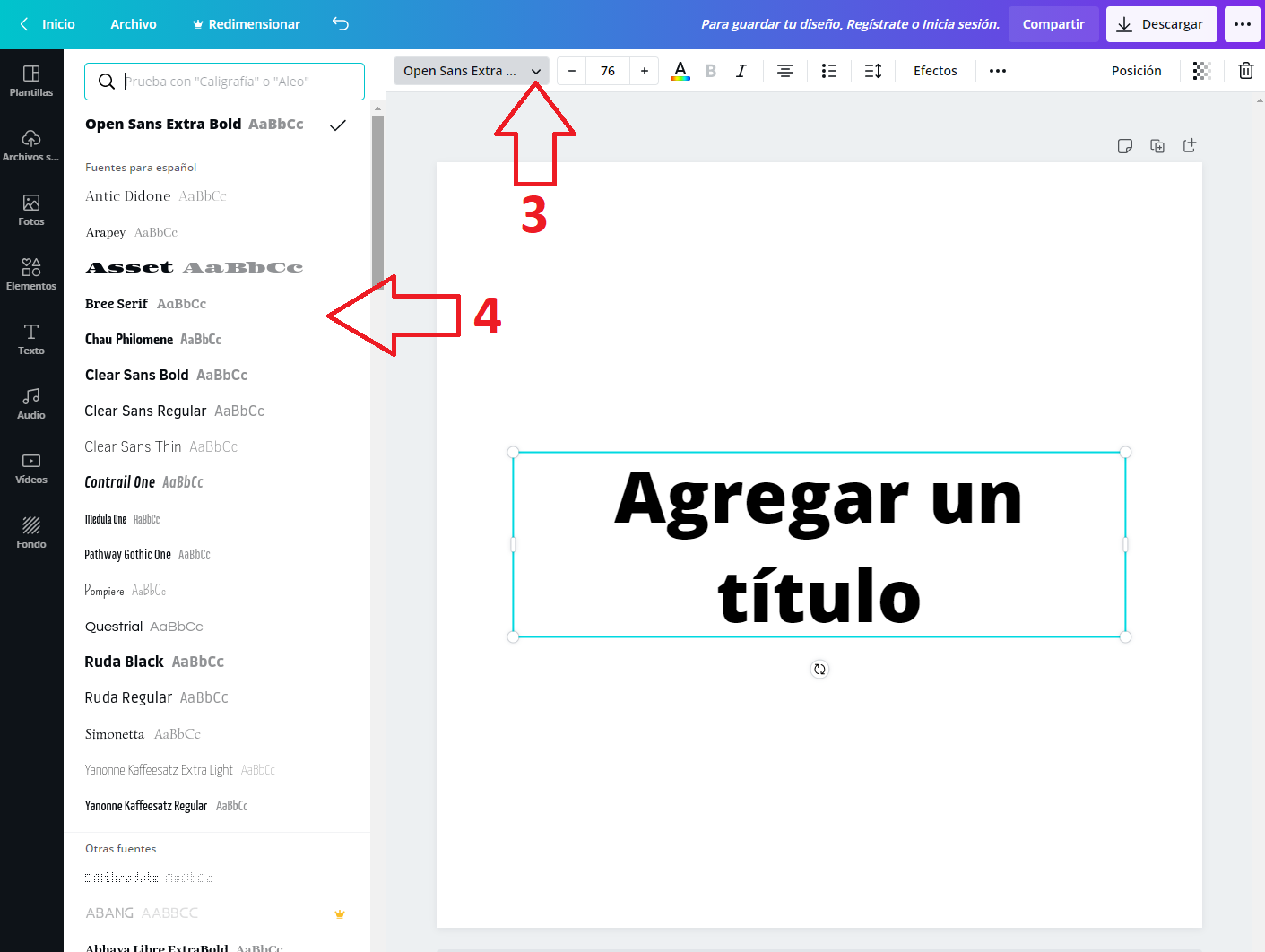Click the font list scrollbar

(377, 202)
